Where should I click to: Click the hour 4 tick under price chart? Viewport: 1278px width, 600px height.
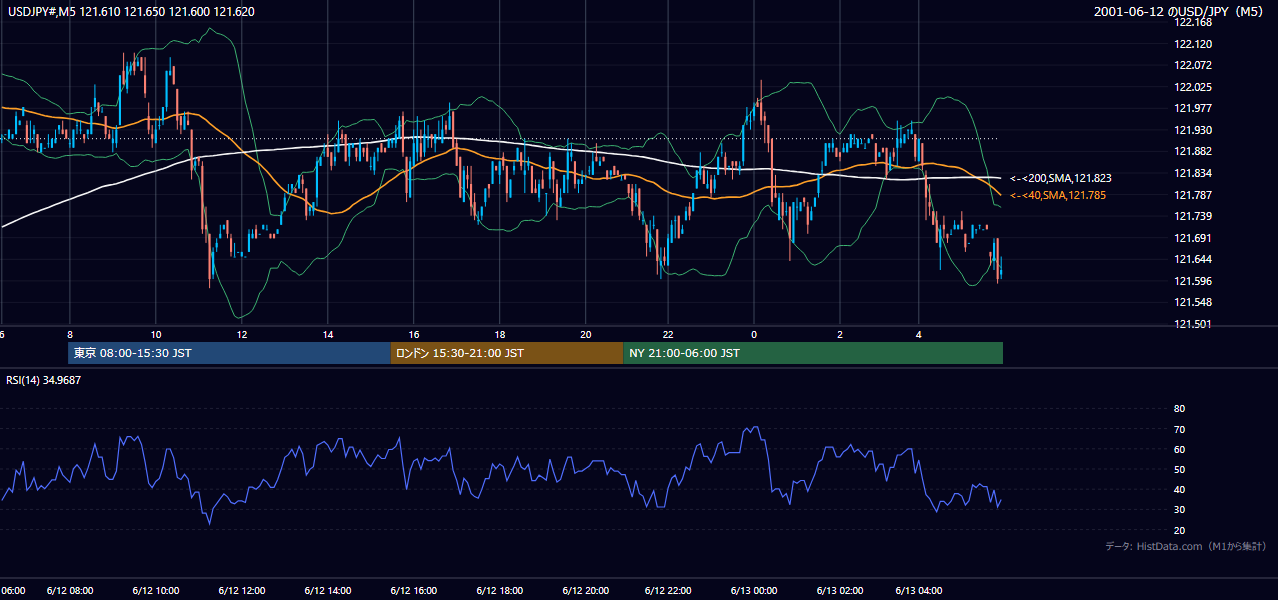point(918,334)
